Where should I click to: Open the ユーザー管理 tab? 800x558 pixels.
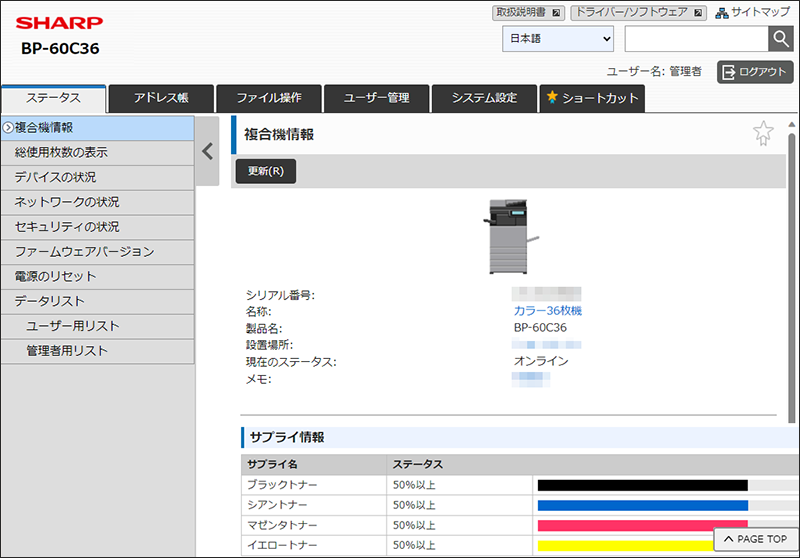[x=376, y=98]
